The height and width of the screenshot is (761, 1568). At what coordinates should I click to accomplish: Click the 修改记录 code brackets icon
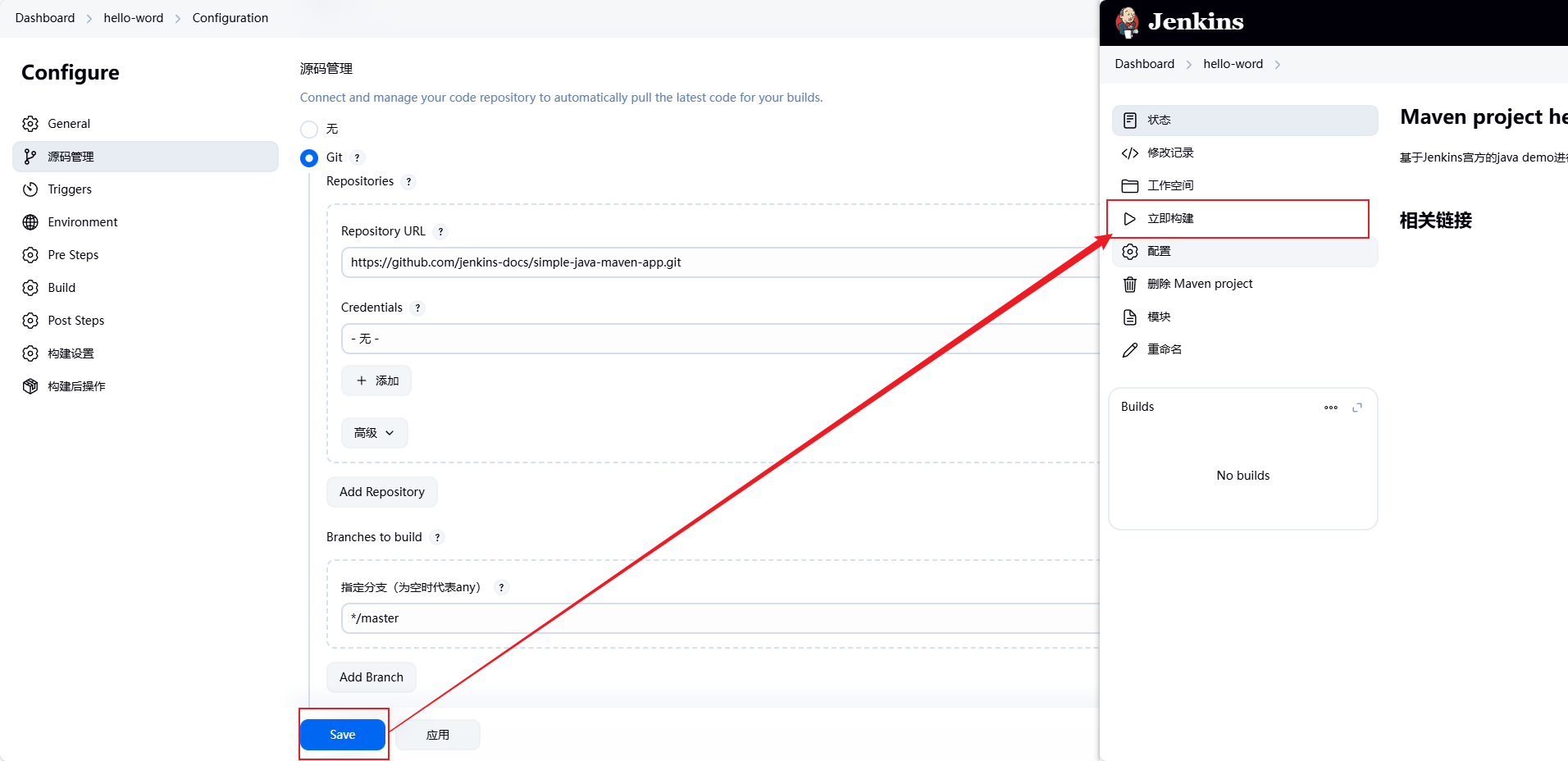(x=1130, y=153)
